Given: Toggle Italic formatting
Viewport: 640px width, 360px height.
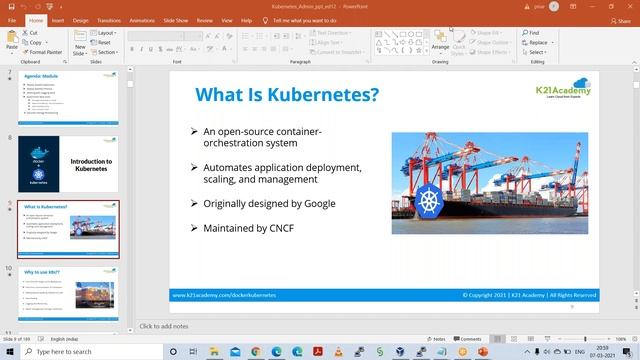Looking at the screenshot, I should [x=141, y=49].
